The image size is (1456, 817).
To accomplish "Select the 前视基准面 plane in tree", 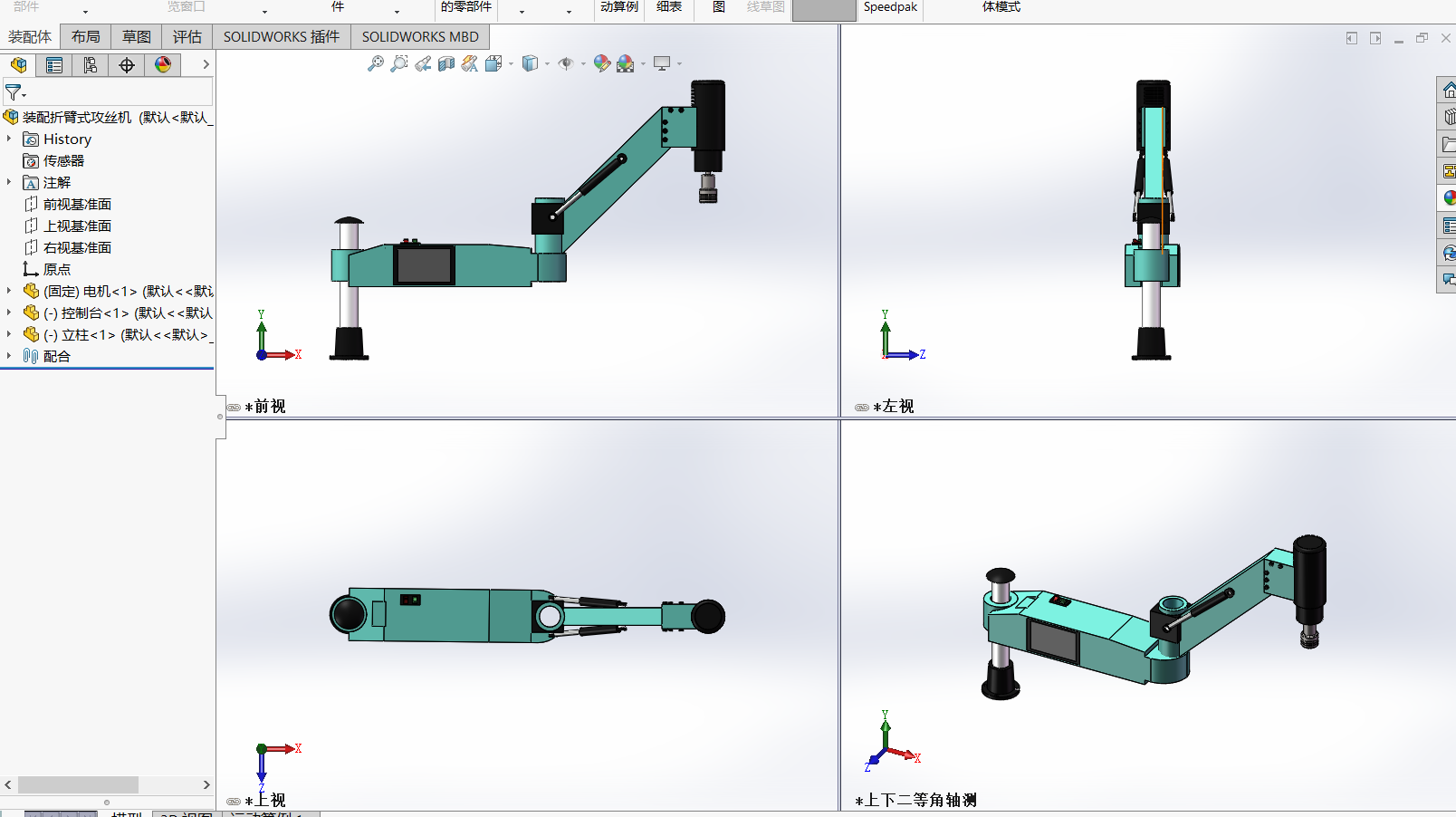I will pos(77,204).
